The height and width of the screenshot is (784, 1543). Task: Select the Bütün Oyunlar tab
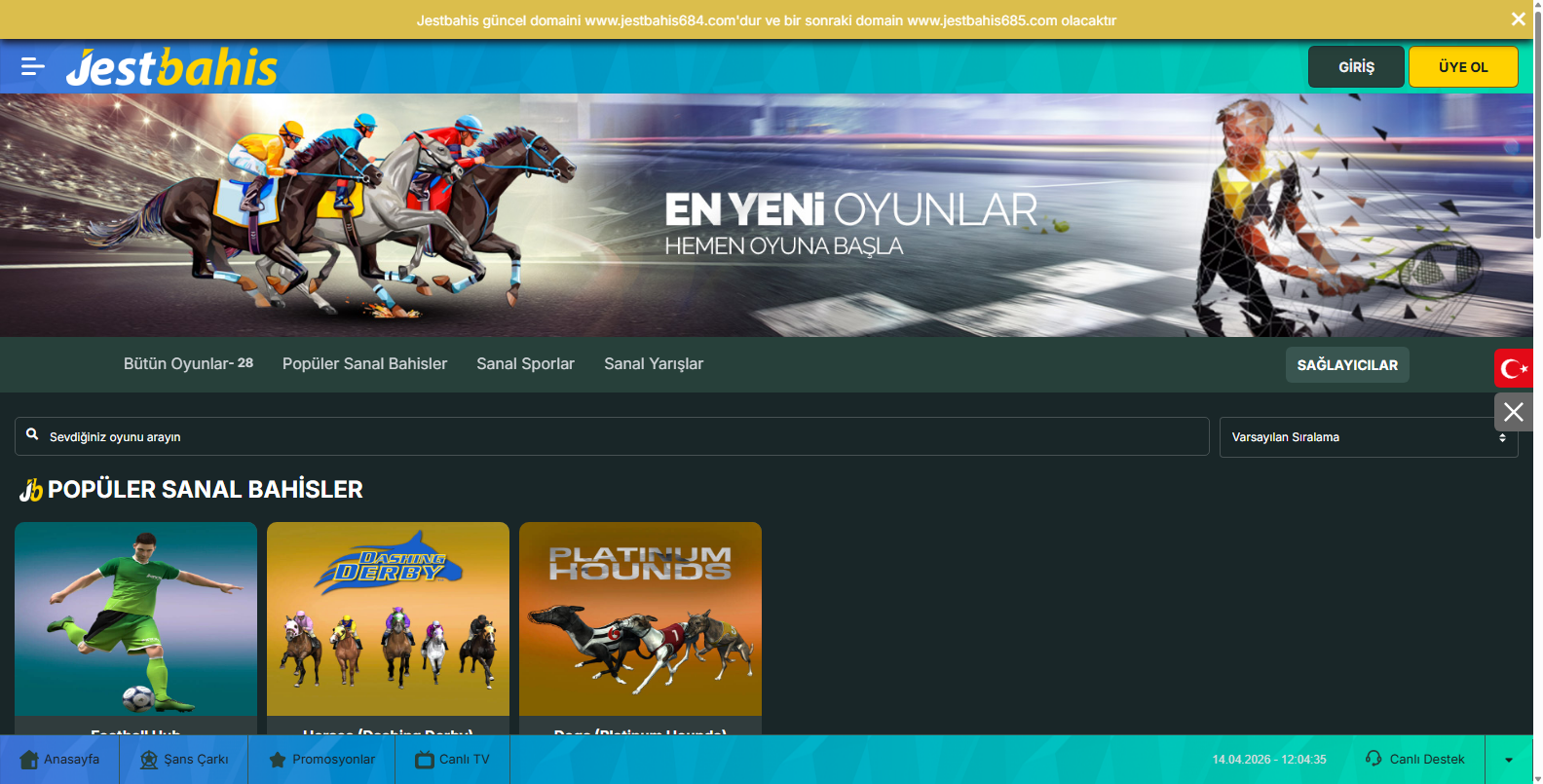188,364
